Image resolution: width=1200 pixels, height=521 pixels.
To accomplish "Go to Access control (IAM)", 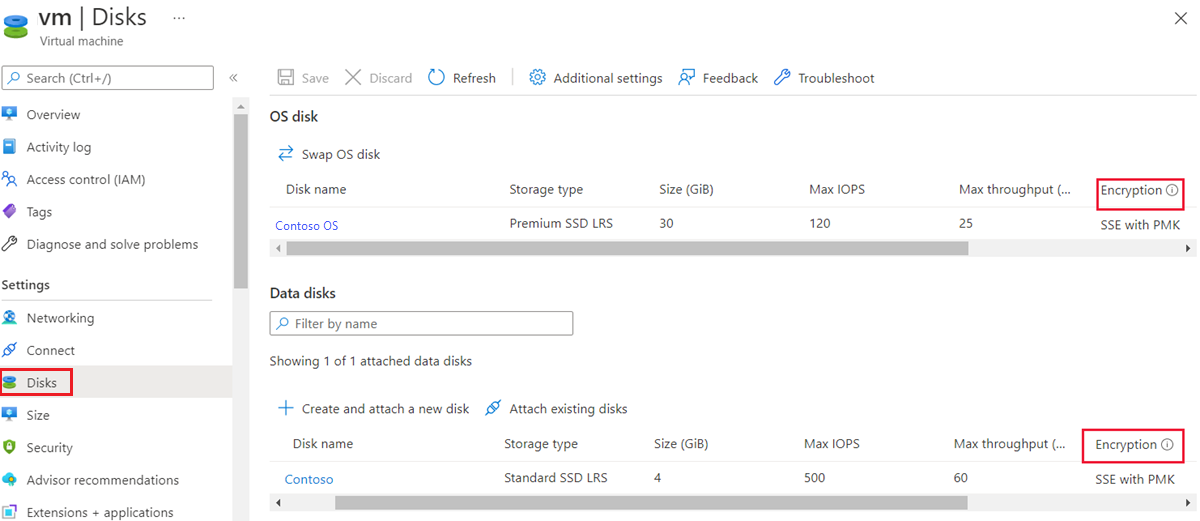I will pyautogui.click(x=85, y=180).
